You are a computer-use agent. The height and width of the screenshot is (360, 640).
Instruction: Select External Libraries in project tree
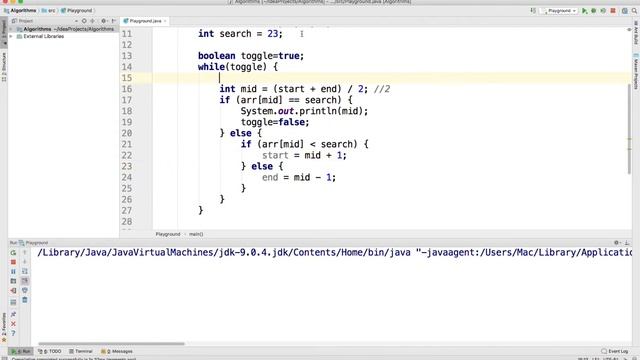pyautogui.click(x=43, y=37)
